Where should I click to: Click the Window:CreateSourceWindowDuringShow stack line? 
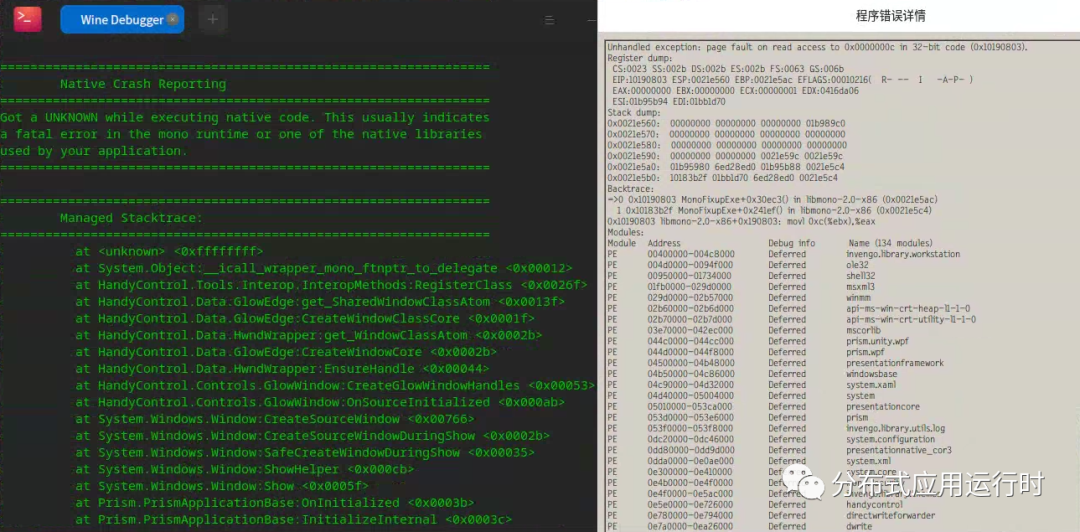pyautogui.click(x=313, y=436)
